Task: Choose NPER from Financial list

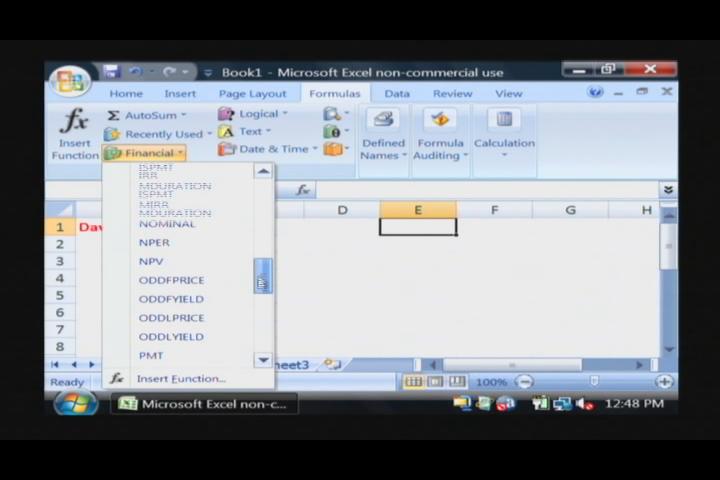Action: coord(154,243)
